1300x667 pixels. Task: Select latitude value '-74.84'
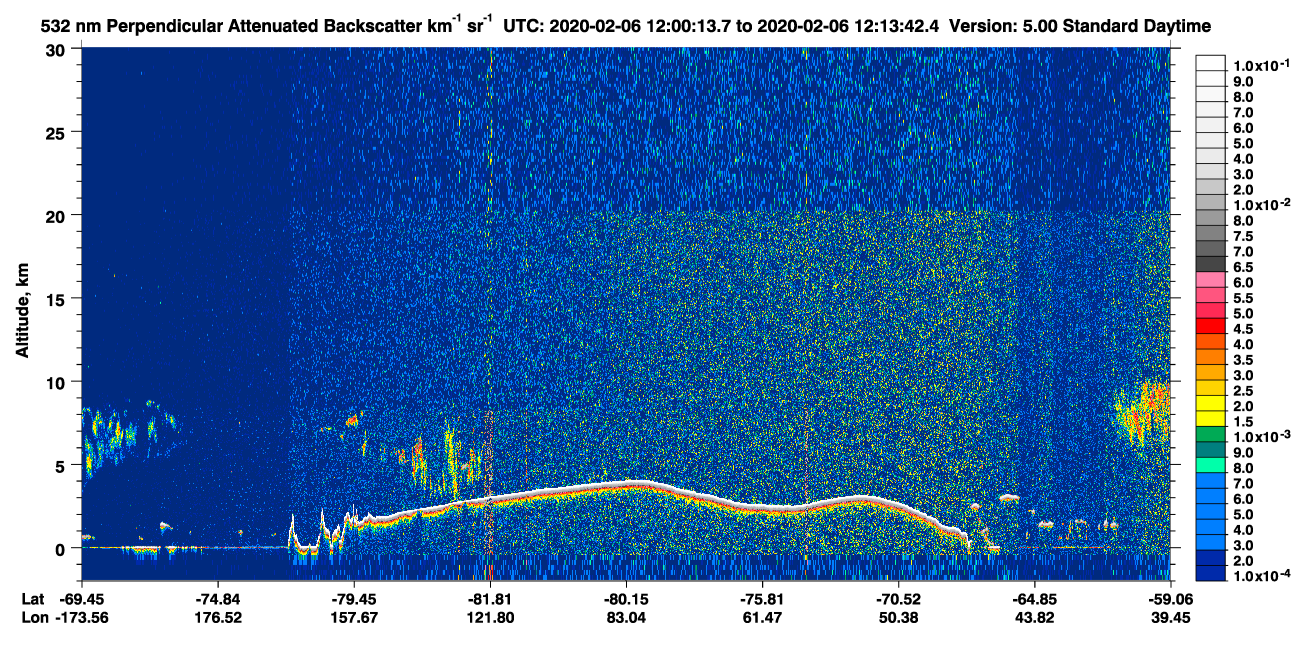[217, 599]
